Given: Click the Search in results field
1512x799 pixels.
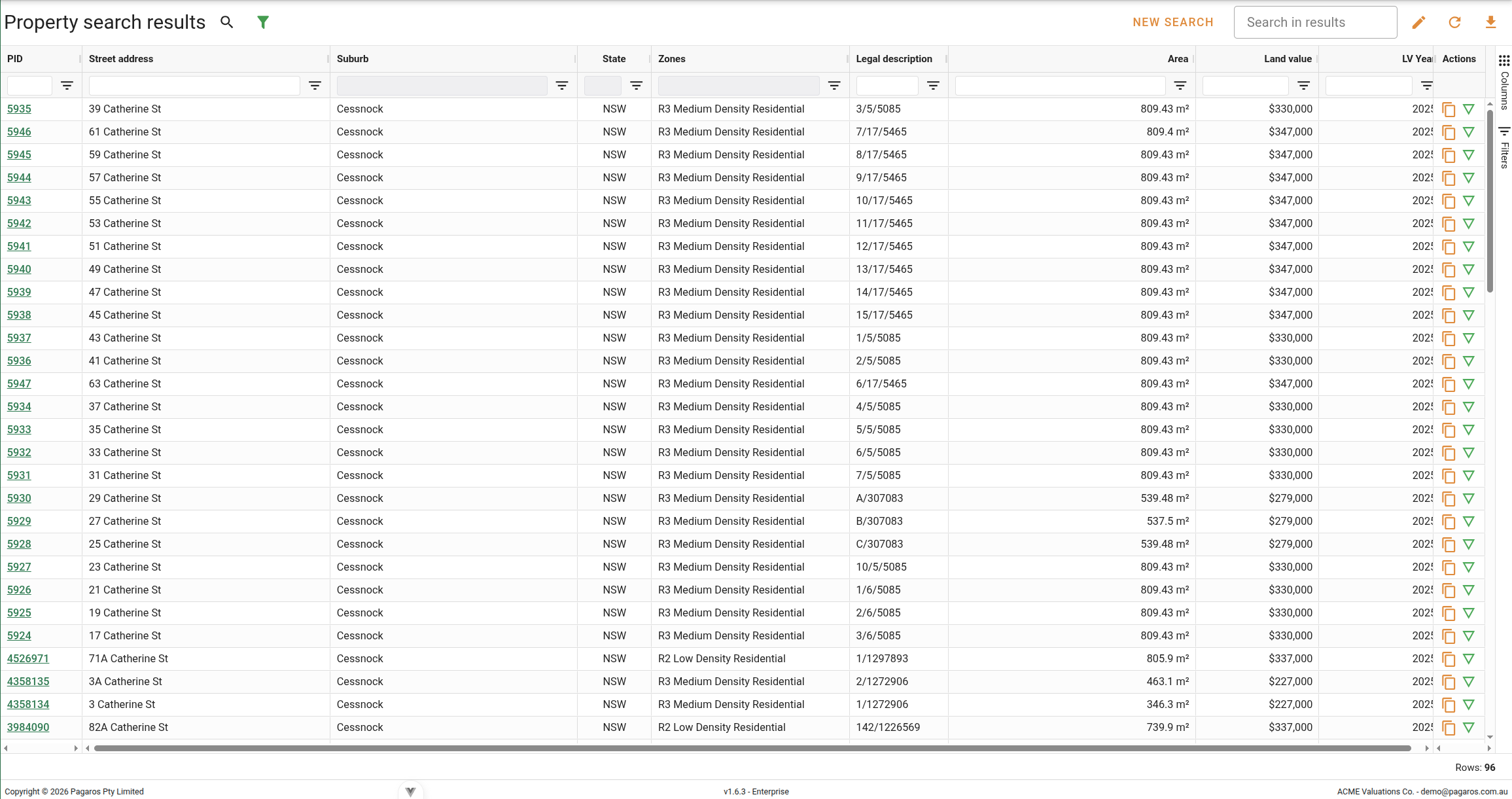Looking at the screenshot, I should point(1315,22).
